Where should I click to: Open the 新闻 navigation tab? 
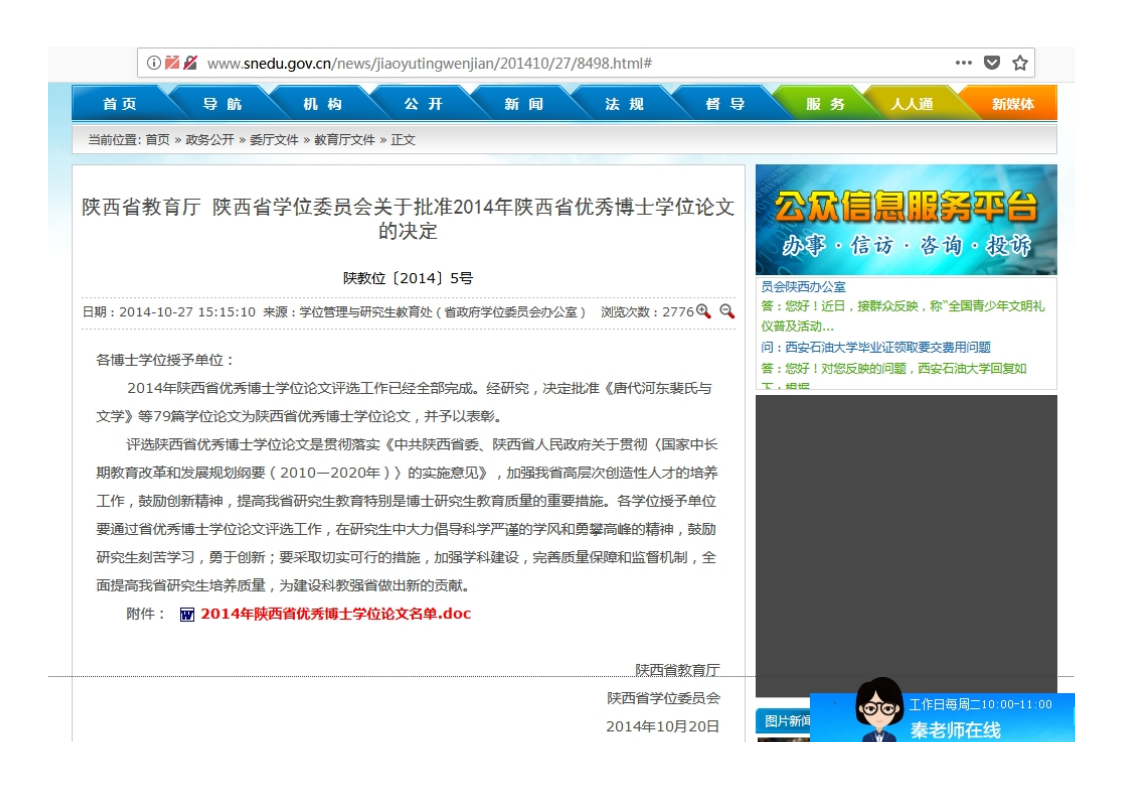tap(524, 104)
